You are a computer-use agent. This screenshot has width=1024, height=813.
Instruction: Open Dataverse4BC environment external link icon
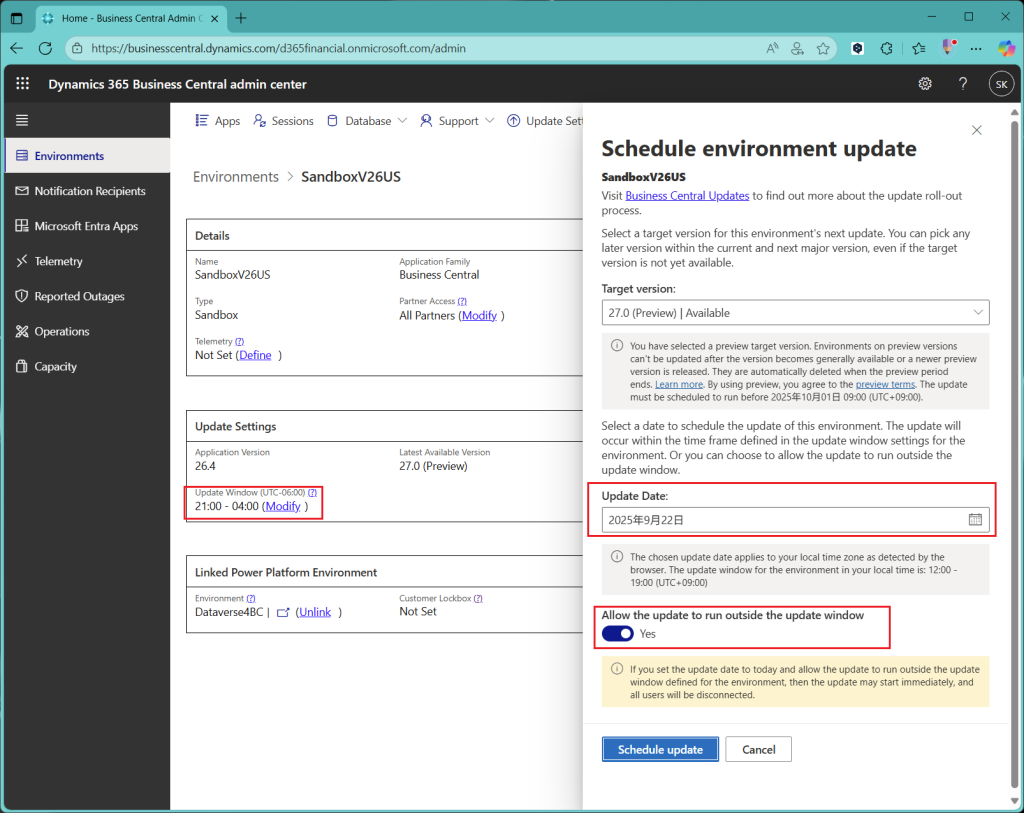click(x=283, y=612)
